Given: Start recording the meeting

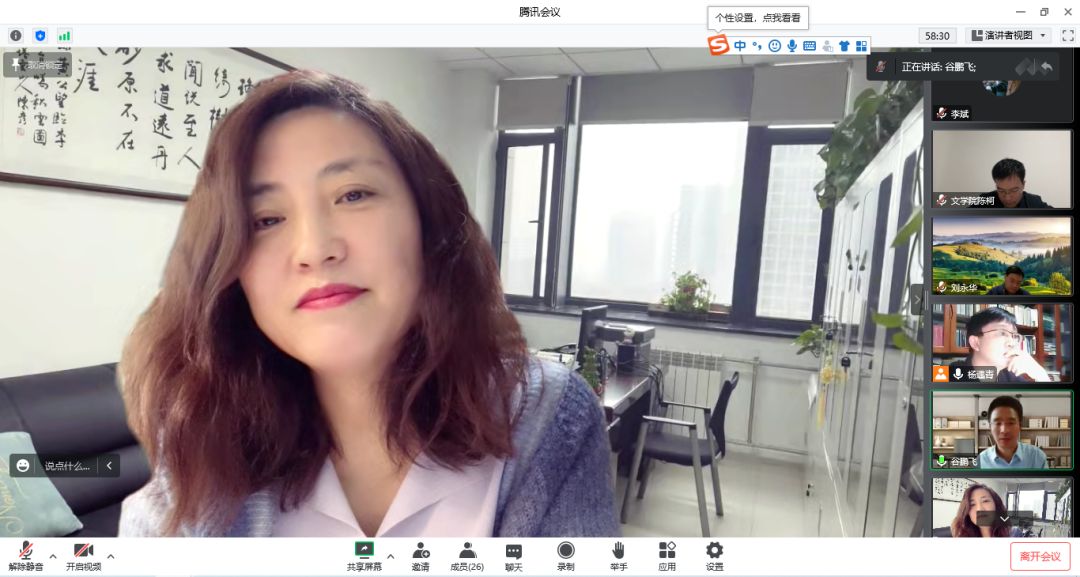Looking at the screenshot, I should tap(566, 550).
